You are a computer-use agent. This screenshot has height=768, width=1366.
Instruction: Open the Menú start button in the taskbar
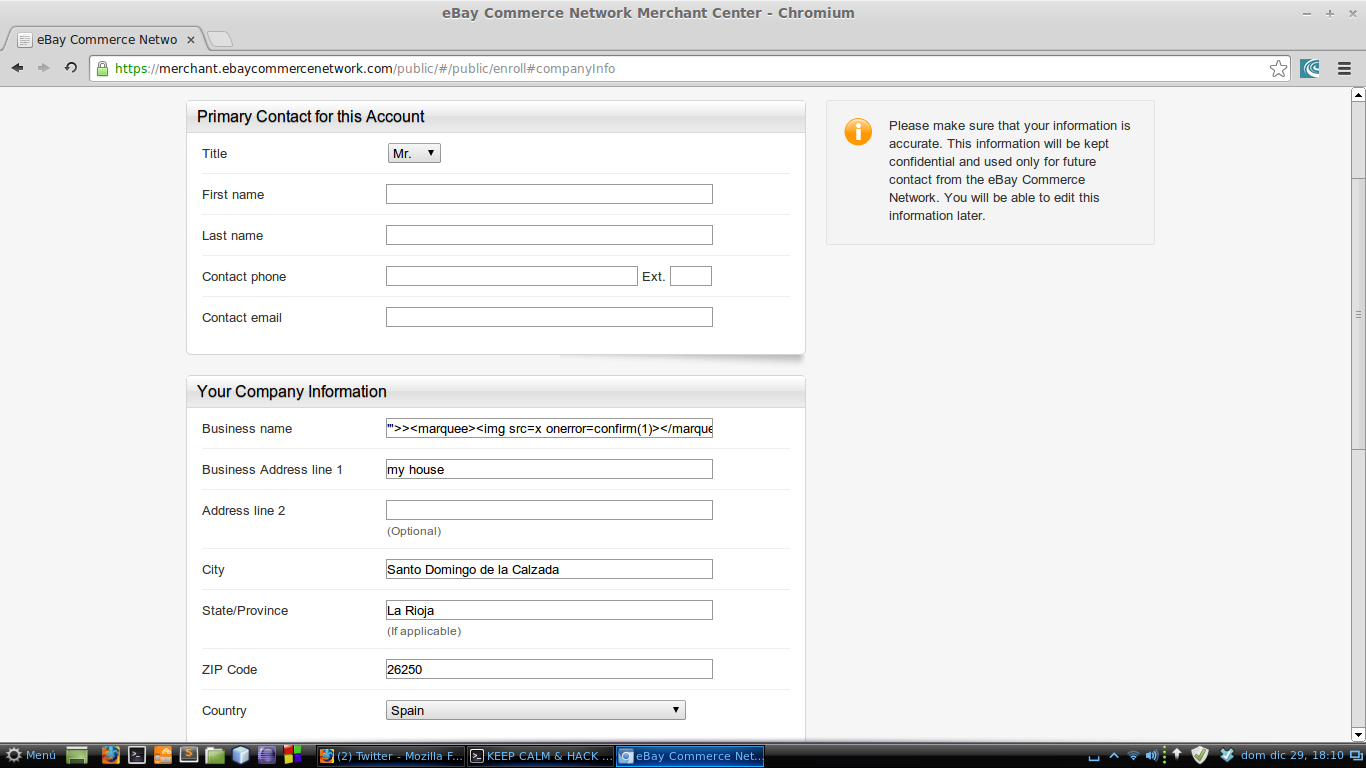[31, 755]
